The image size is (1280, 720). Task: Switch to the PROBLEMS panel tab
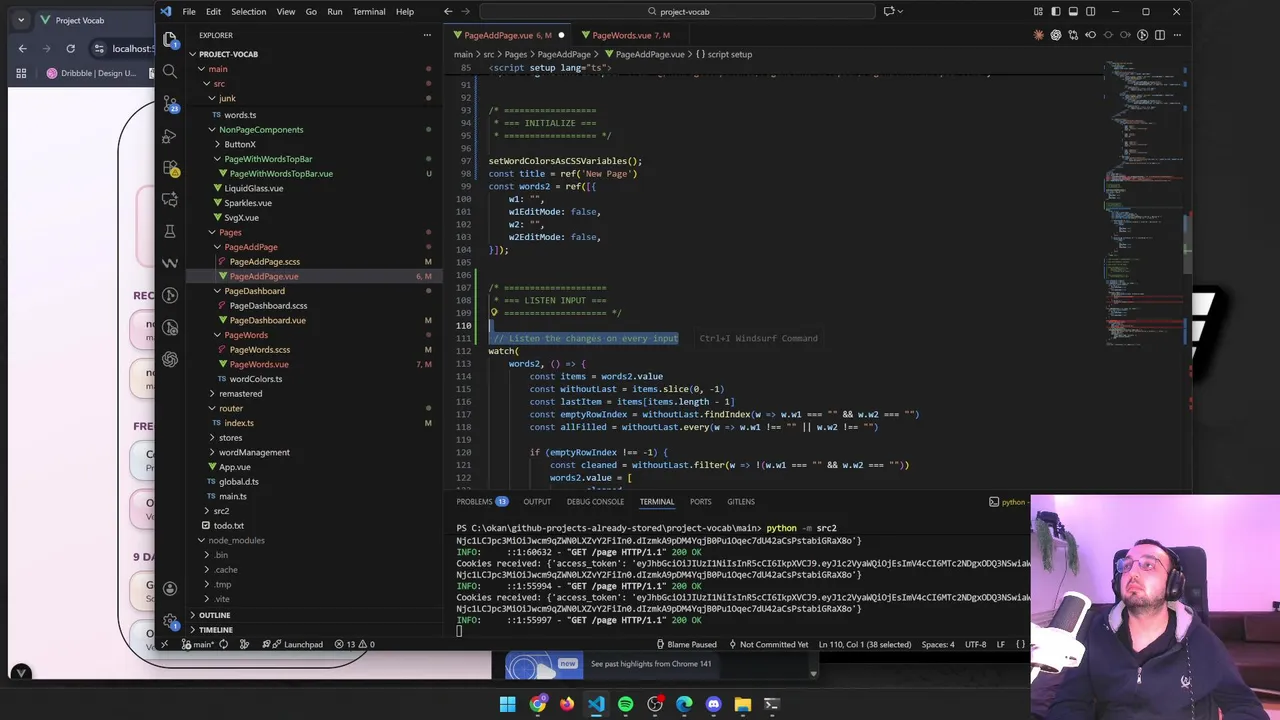(x=482, y=502)
